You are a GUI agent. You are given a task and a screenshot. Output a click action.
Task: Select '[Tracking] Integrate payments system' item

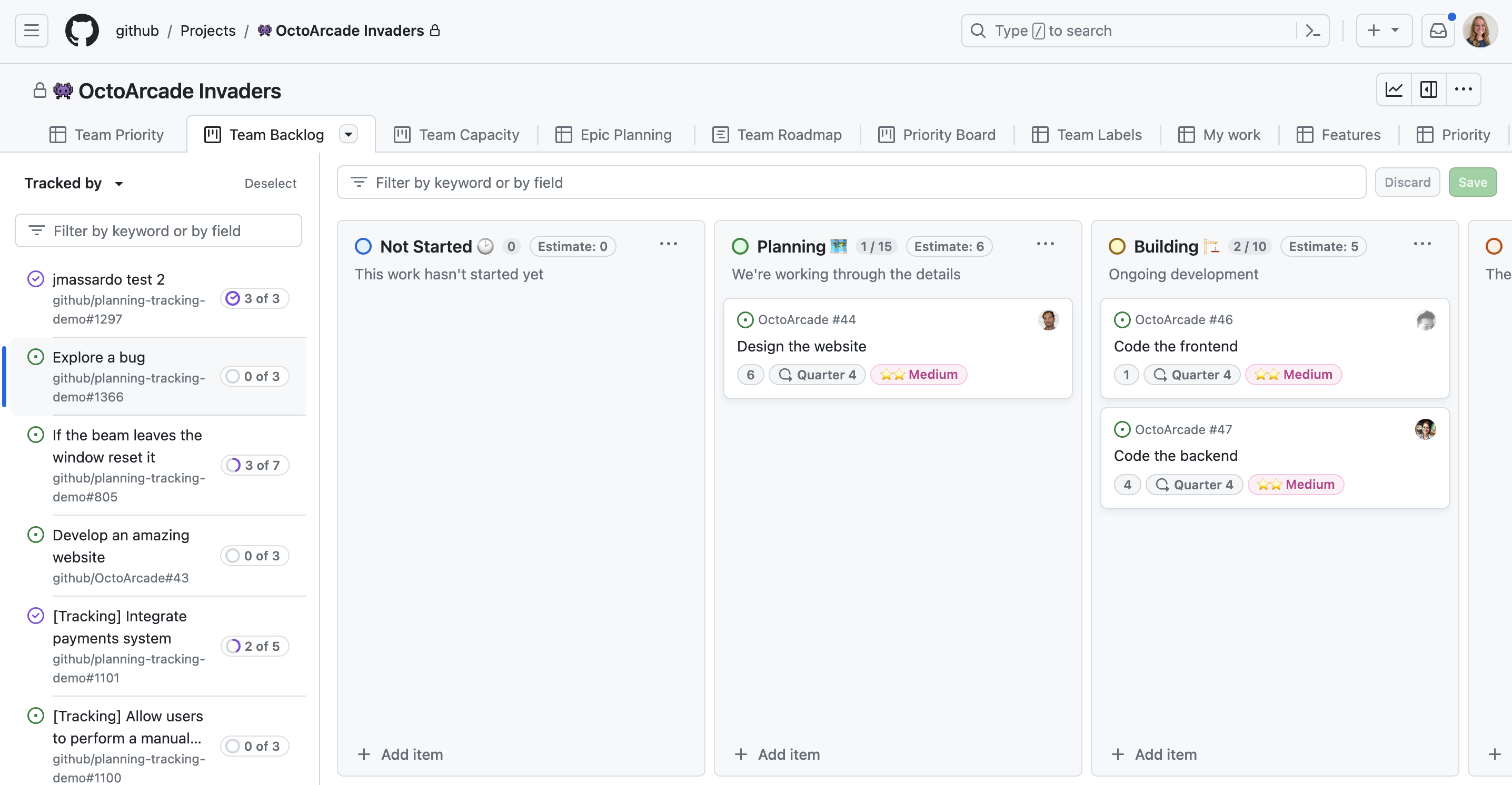click(x=118, y=627)
